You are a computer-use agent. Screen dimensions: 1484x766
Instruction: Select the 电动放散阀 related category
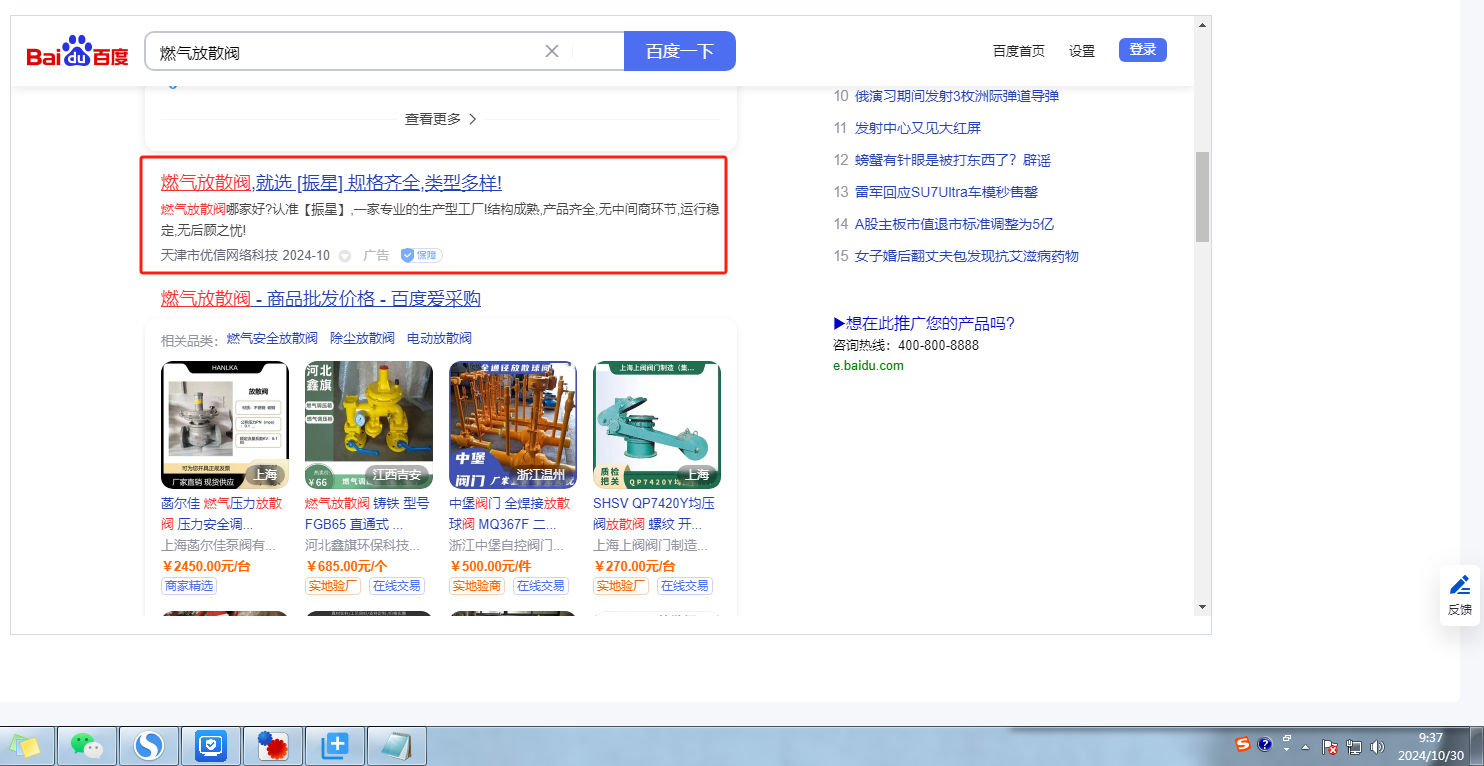[439, 338]
